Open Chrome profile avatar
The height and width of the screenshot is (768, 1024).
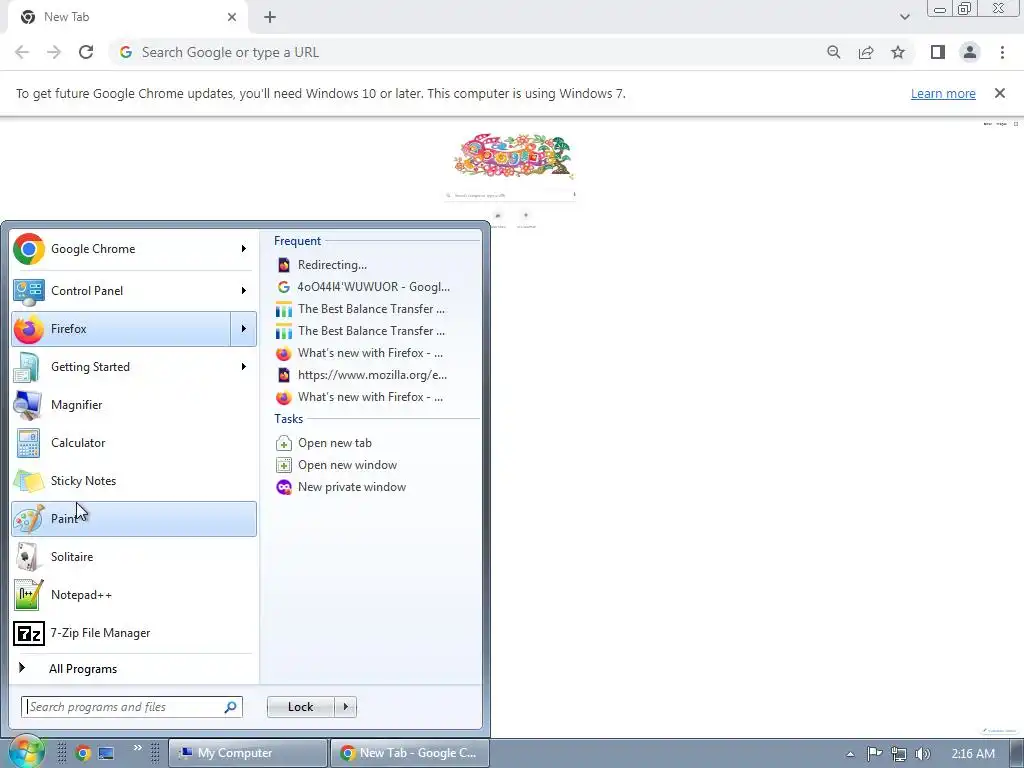pyautogui.click(x=970, y=52)
